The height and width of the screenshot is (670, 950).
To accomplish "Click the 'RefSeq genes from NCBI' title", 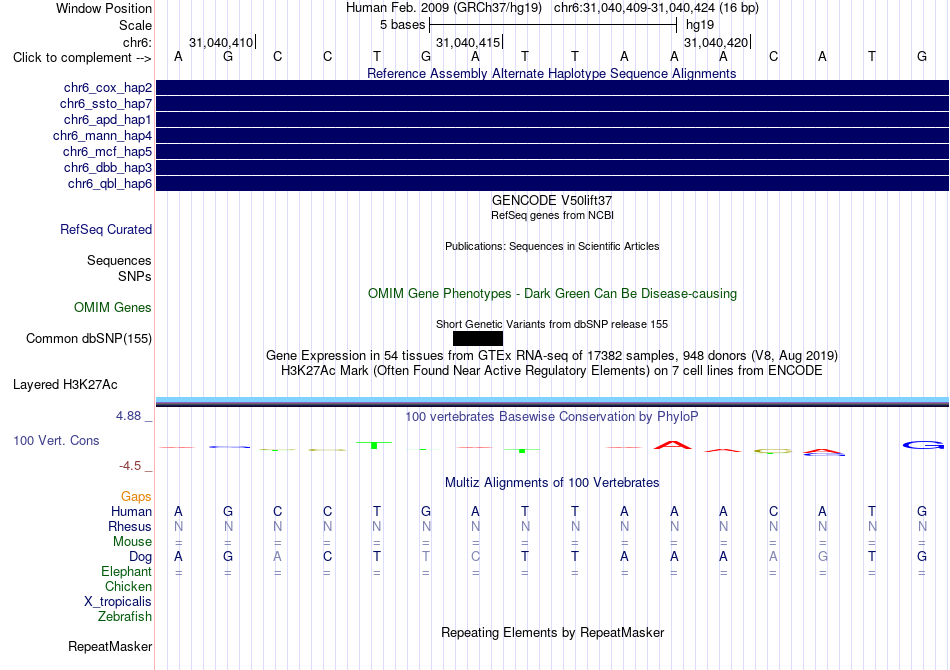I will (552, 215).
